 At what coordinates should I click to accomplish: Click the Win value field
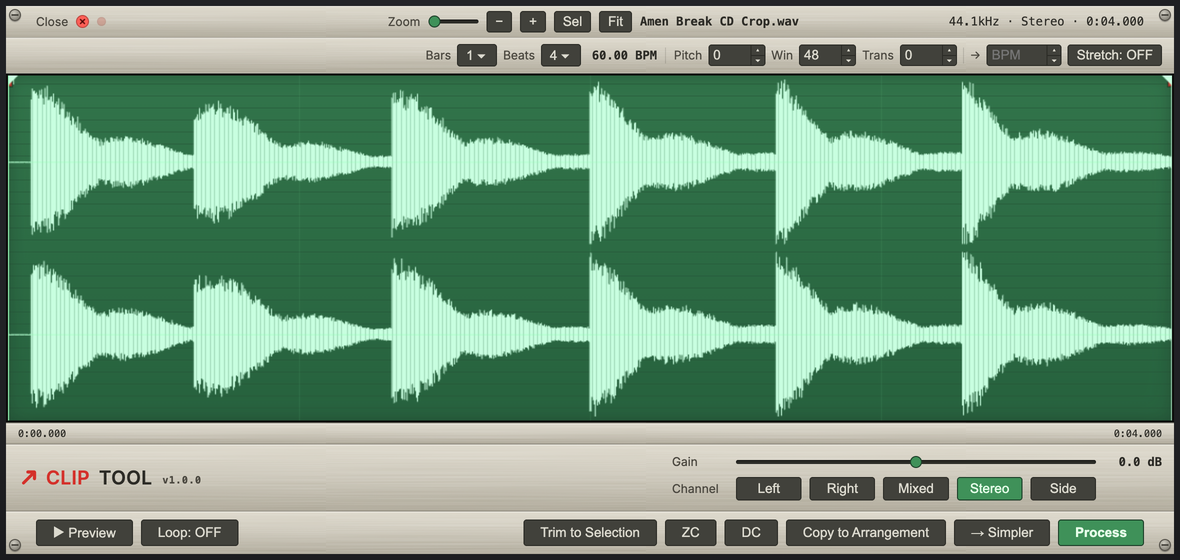820,55
